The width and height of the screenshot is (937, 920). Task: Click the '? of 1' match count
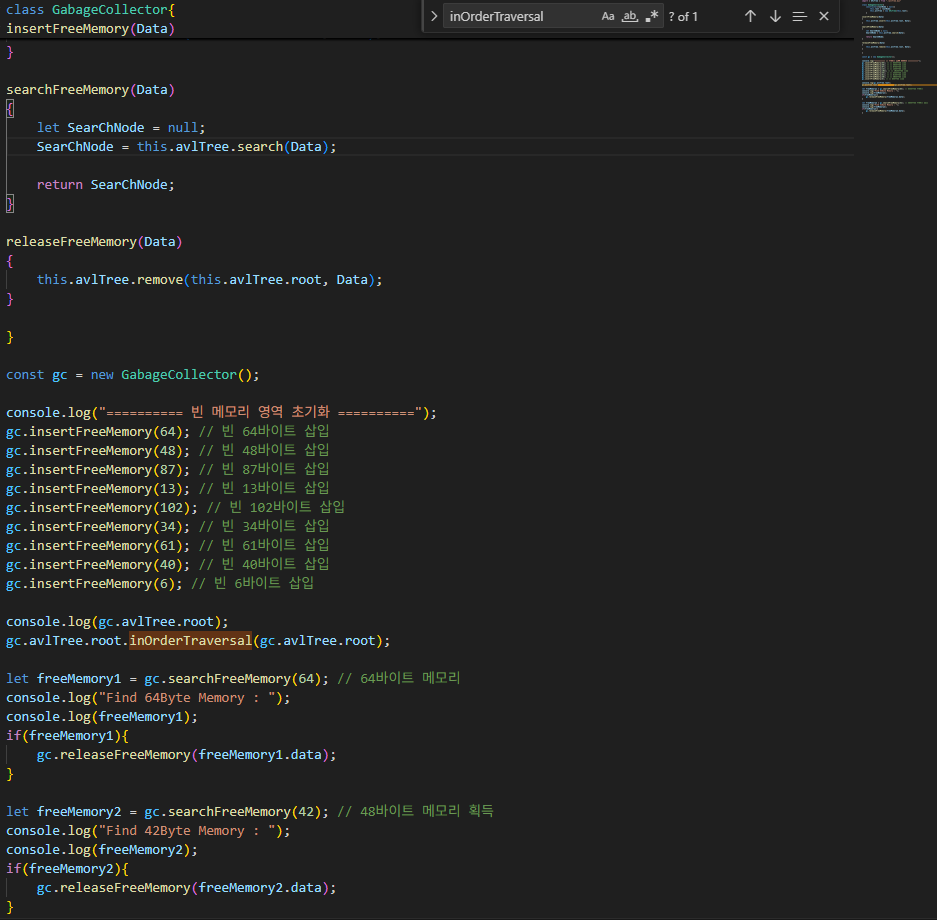tap(683, 17)
